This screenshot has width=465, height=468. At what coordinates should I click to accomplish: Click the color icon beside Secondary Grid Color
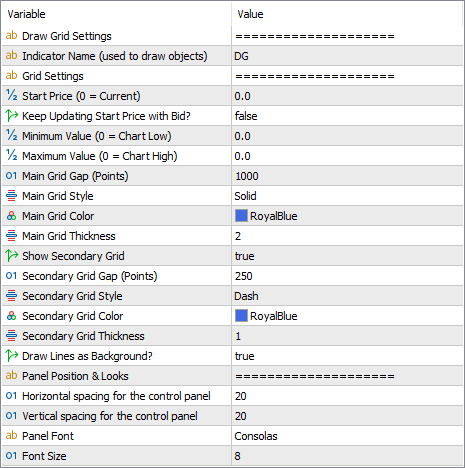coord(11,316)
